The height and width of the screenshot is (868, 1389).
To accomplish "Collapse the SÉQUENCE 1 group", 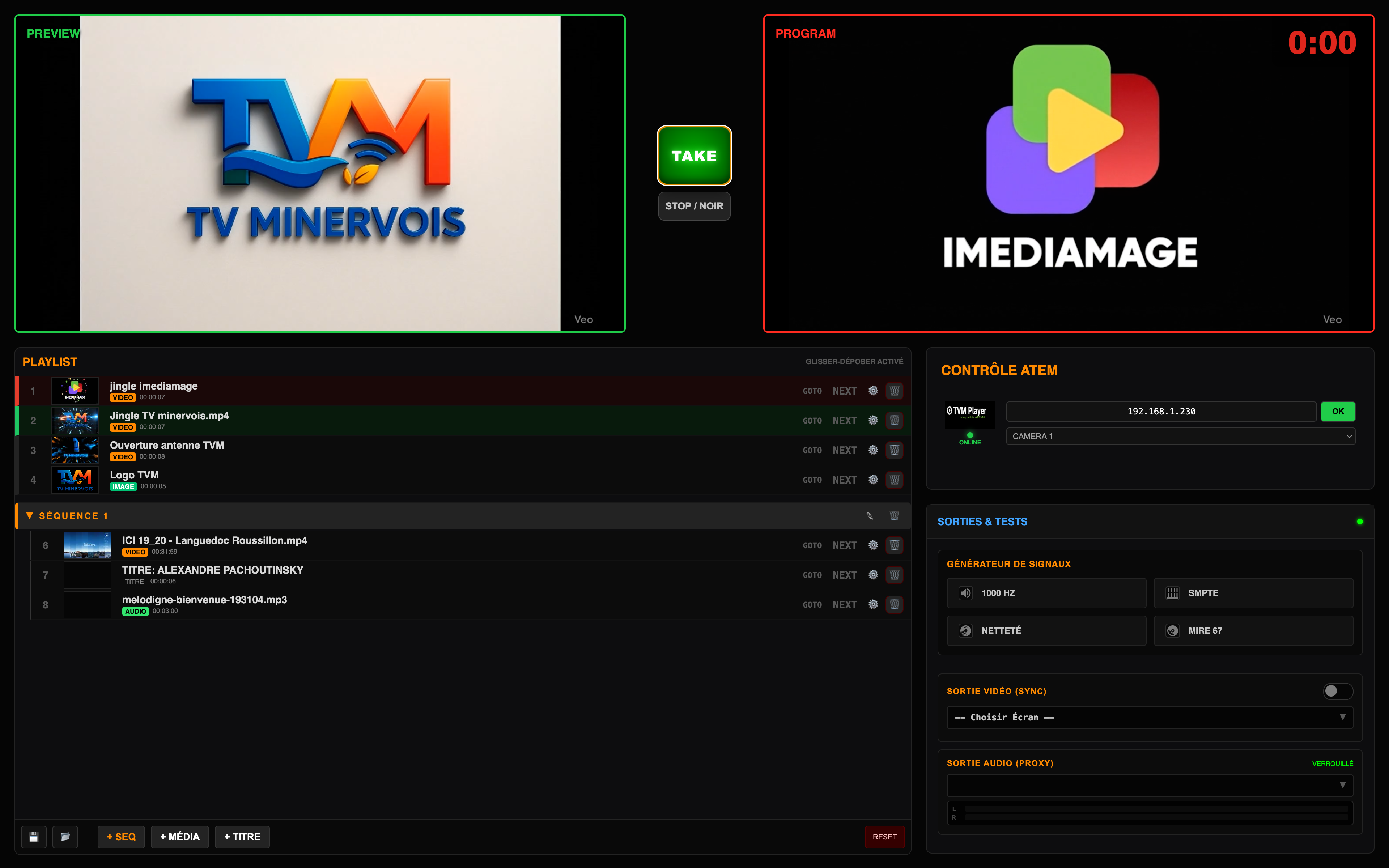I will point(29,515).
